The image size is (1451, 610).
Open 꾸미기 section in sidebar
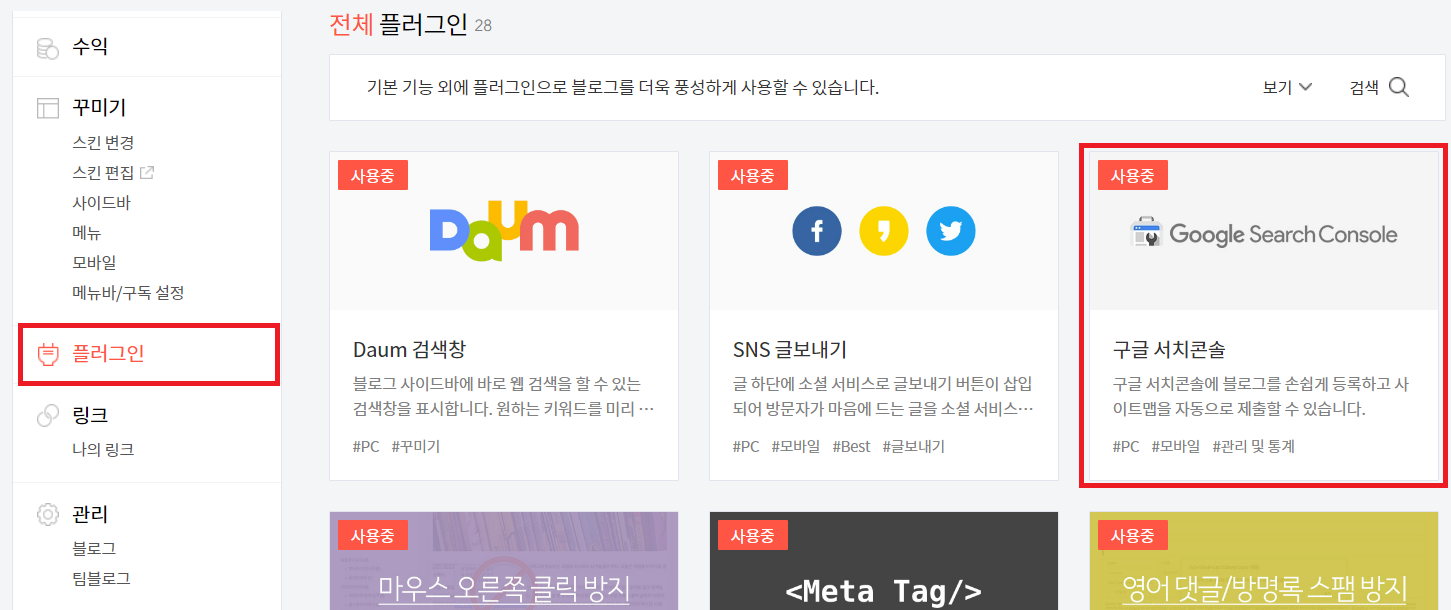pyautogui.click(x=99, y=108)
